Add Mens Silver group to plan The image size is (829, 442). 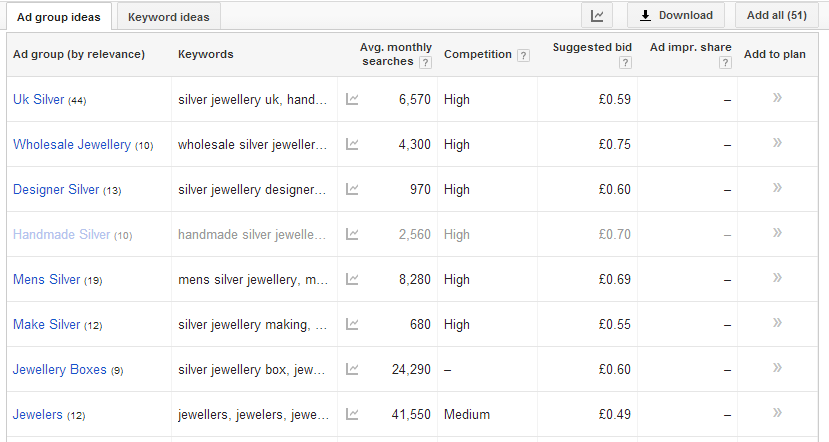point(777,278)
